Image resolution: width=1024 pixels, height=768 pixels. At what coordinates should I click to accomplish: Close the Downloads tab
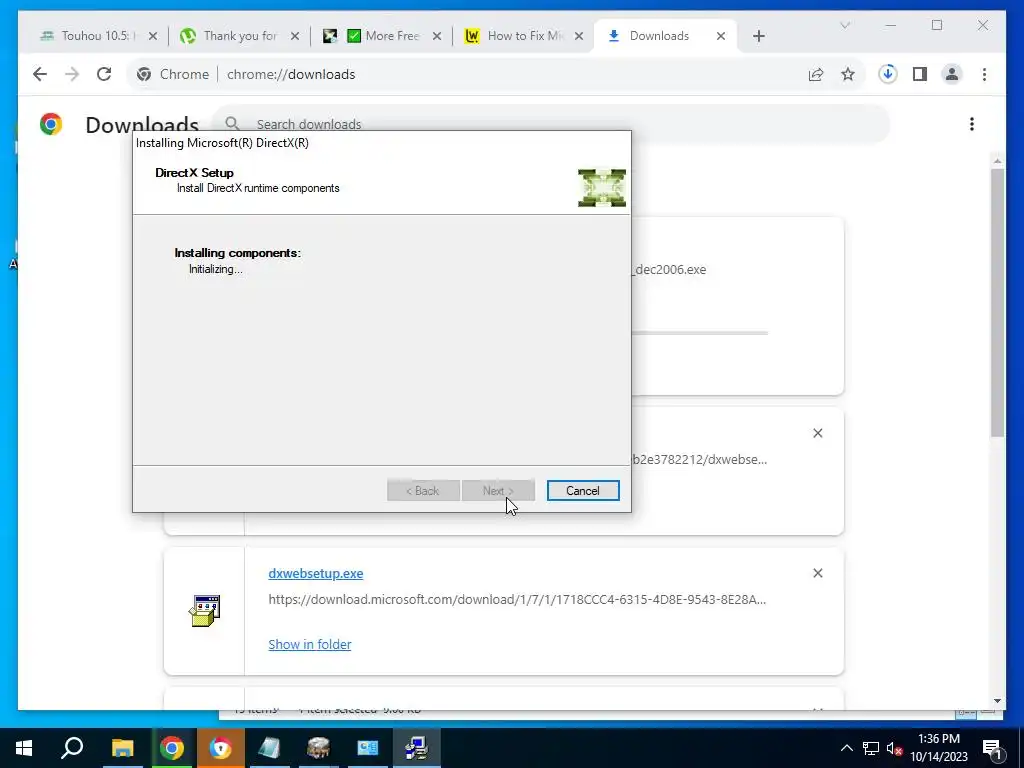[x=721, y=36]
